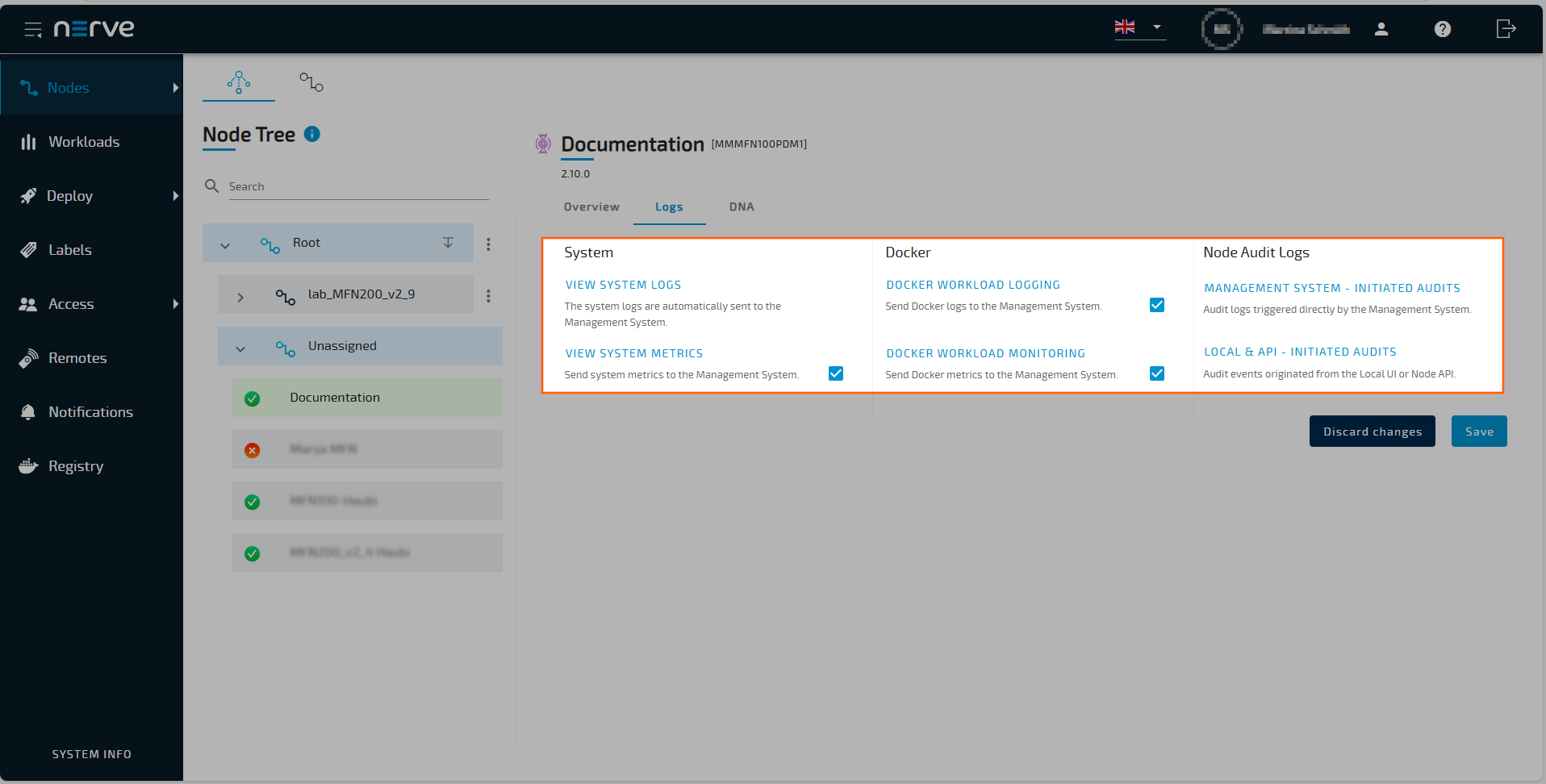Discard changes for Documentation node
Screen dimensions: 1546x784
[x=1372, y=431]
